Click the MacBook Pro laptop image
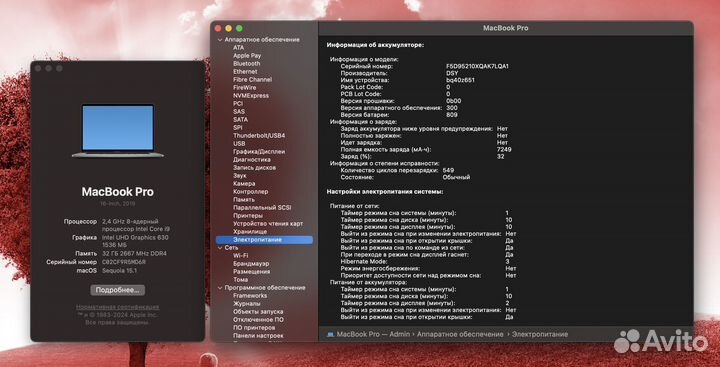The width and height of the screenshot is (720, 367). [118, 131]
